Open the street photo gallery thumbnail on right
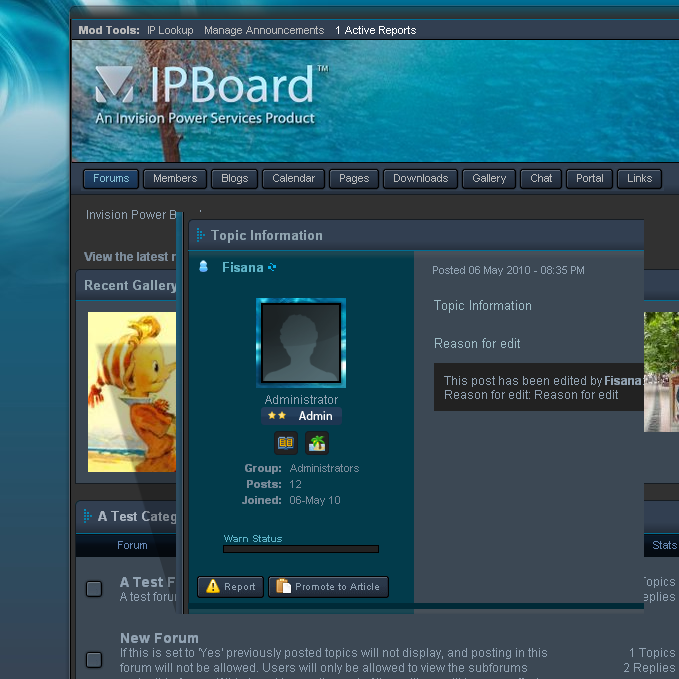Viewport: 679px width, 679px height. point(661,372)
